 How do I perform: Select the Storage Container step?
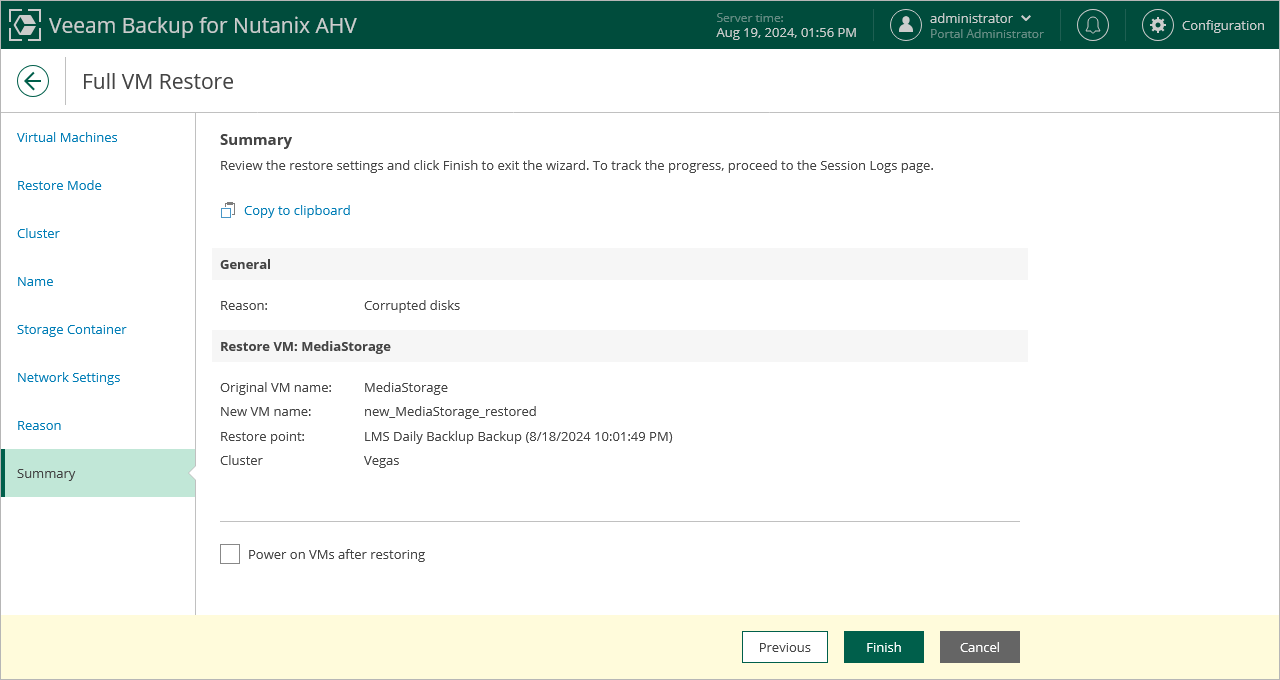[71, 329]
